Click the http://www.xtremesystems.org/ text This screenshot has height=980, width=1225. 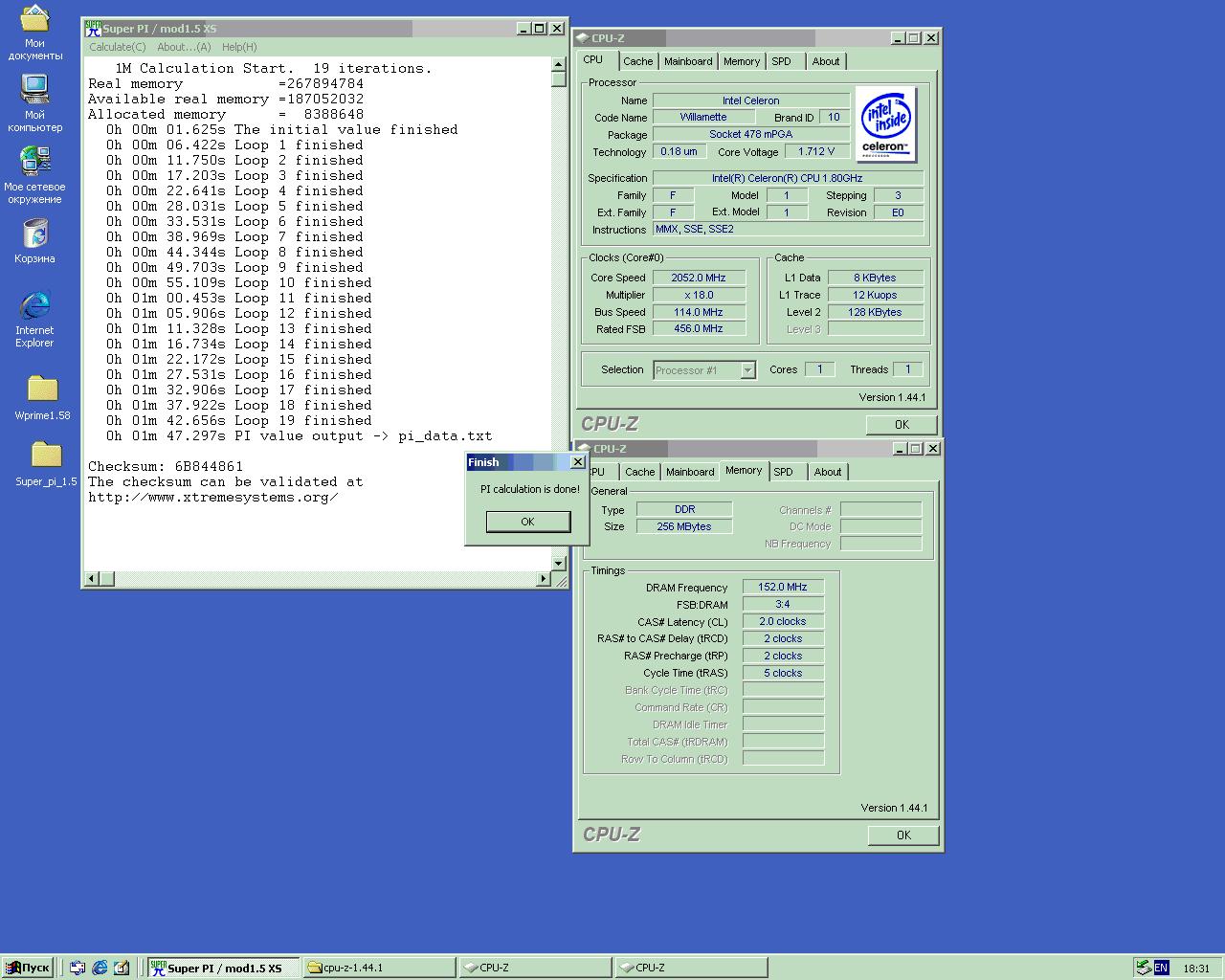[212, 498]
